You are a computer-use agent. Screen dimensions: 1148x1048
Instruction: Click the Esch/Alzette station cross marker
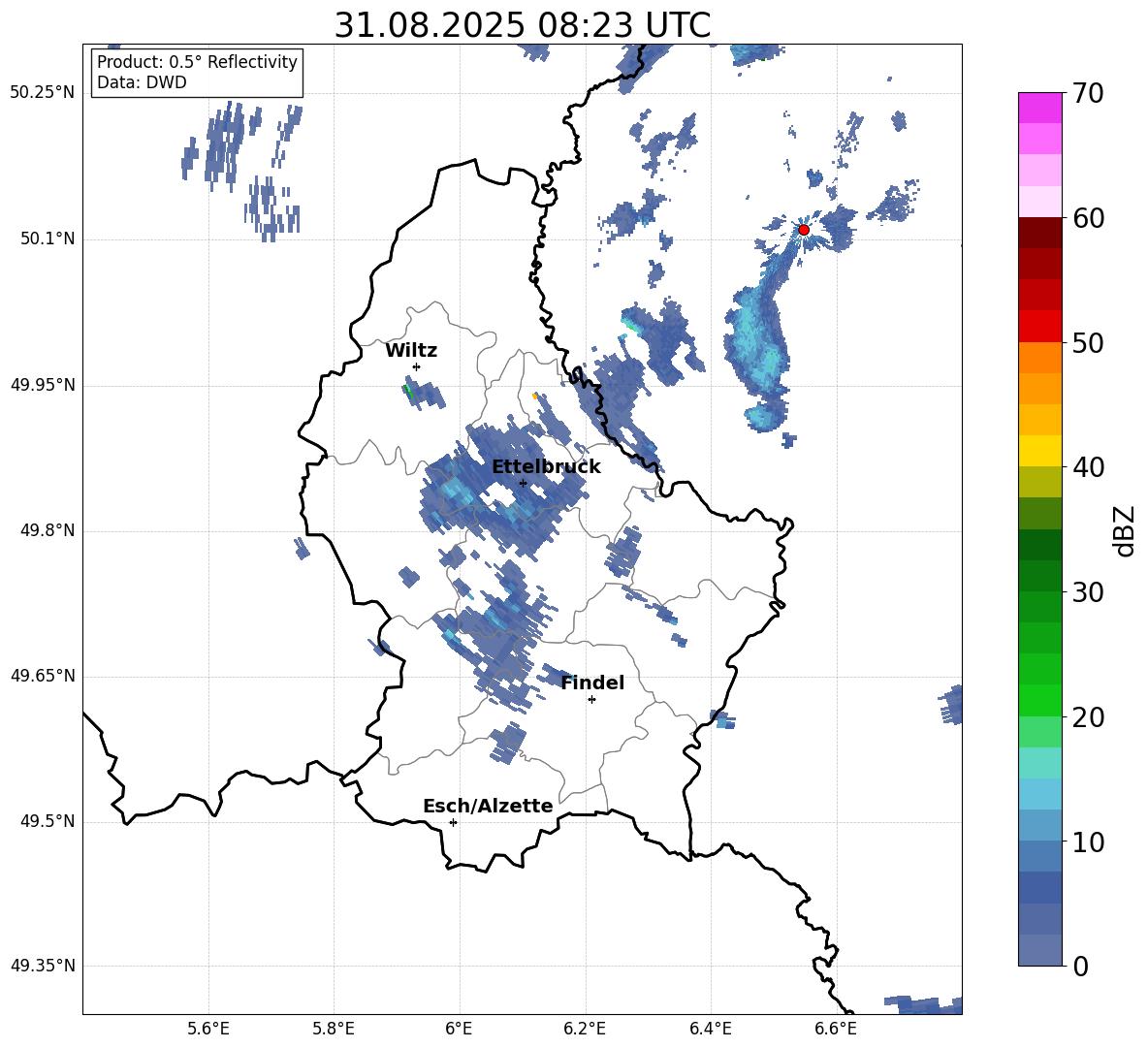453,822
